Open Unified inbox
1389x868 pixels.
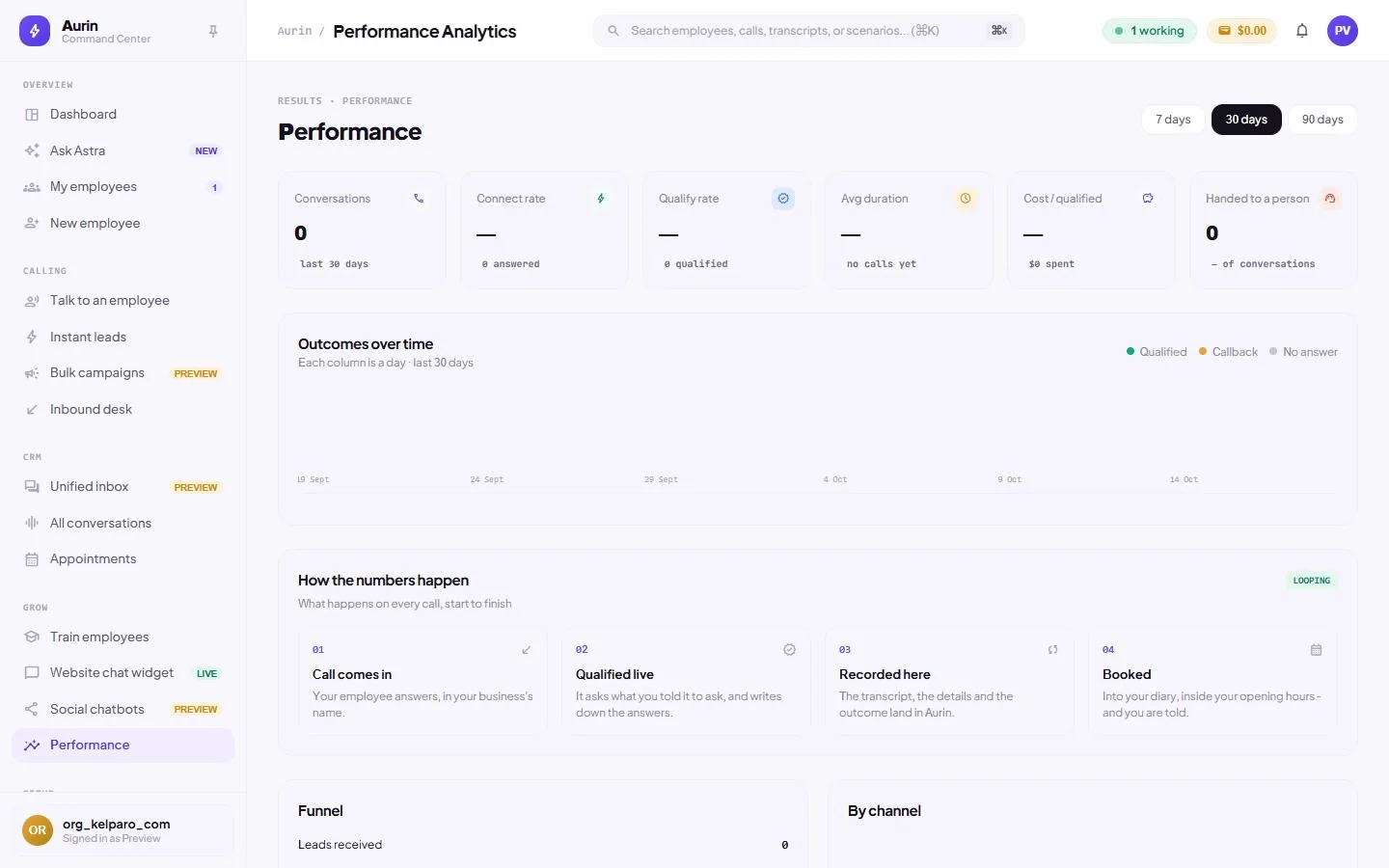pos(123,487)
